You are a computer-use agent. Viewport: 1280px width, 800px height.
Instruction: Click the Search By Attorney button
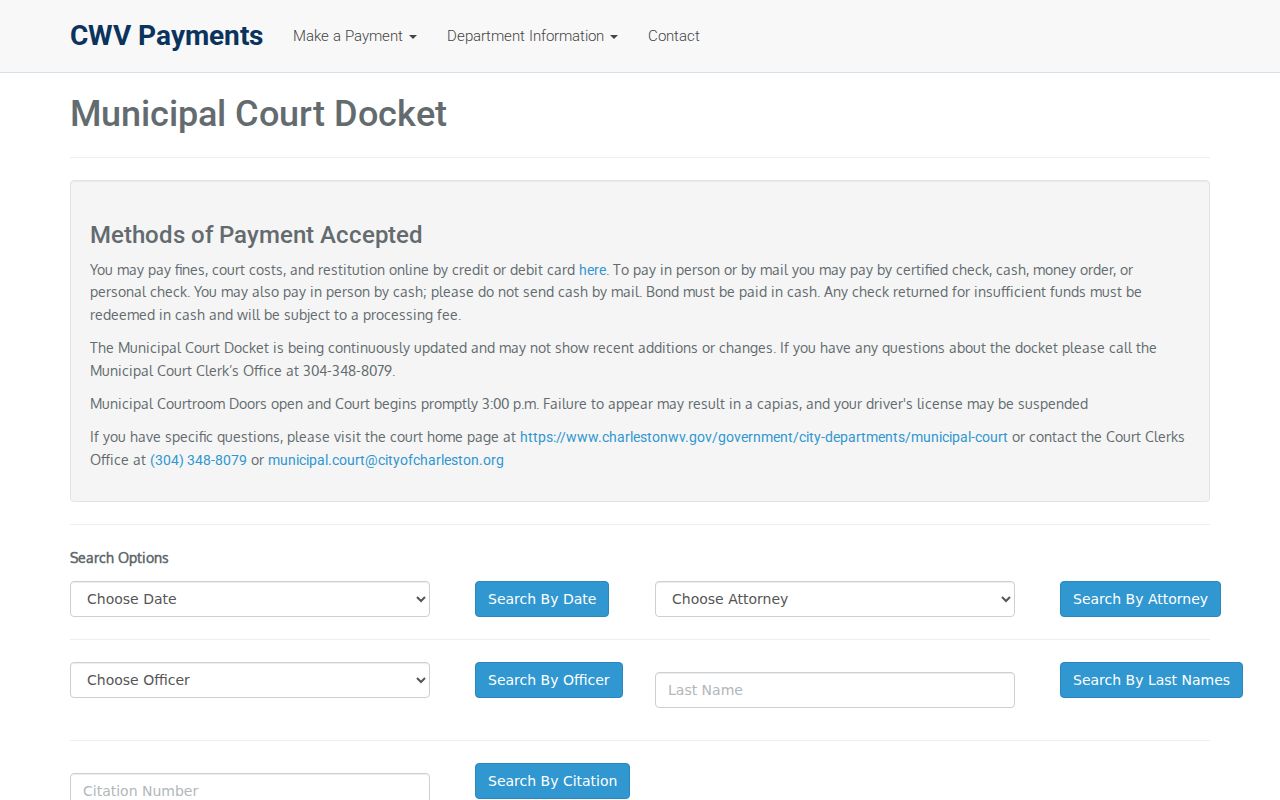click(1140, 599)
